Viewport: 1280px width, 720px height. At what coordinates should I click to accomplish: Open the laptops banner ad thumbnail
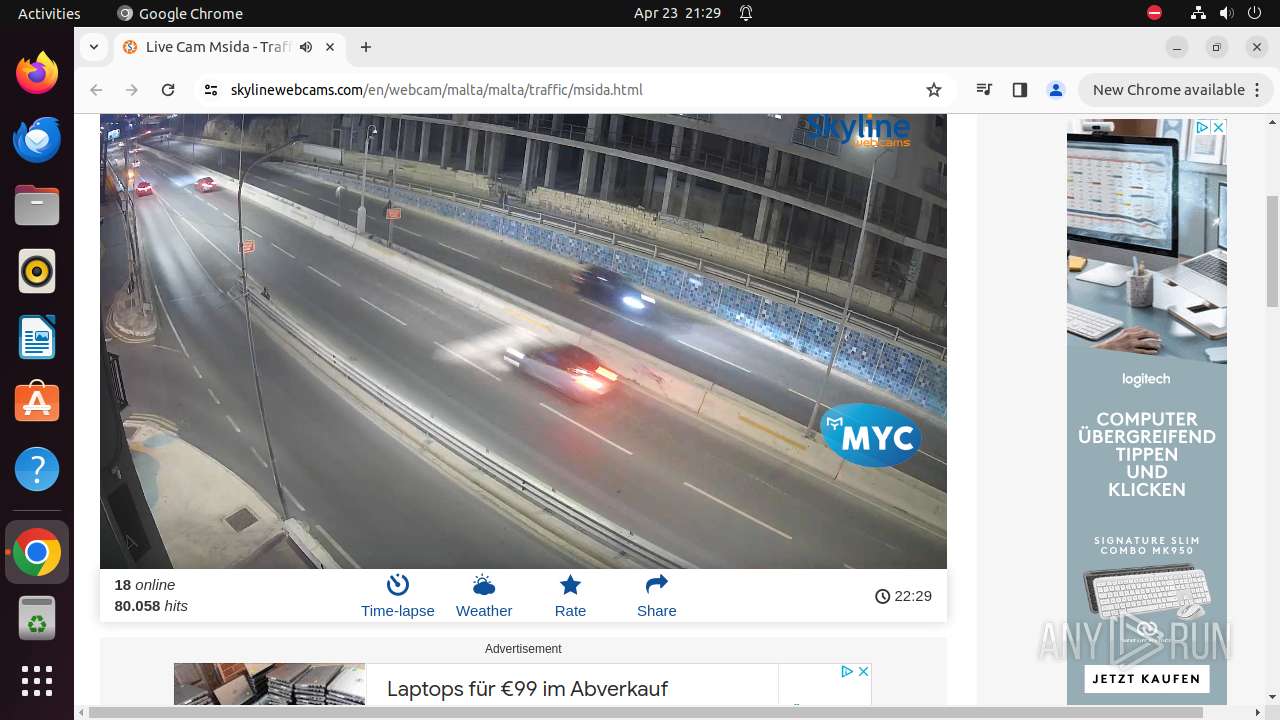coord(269,684)
